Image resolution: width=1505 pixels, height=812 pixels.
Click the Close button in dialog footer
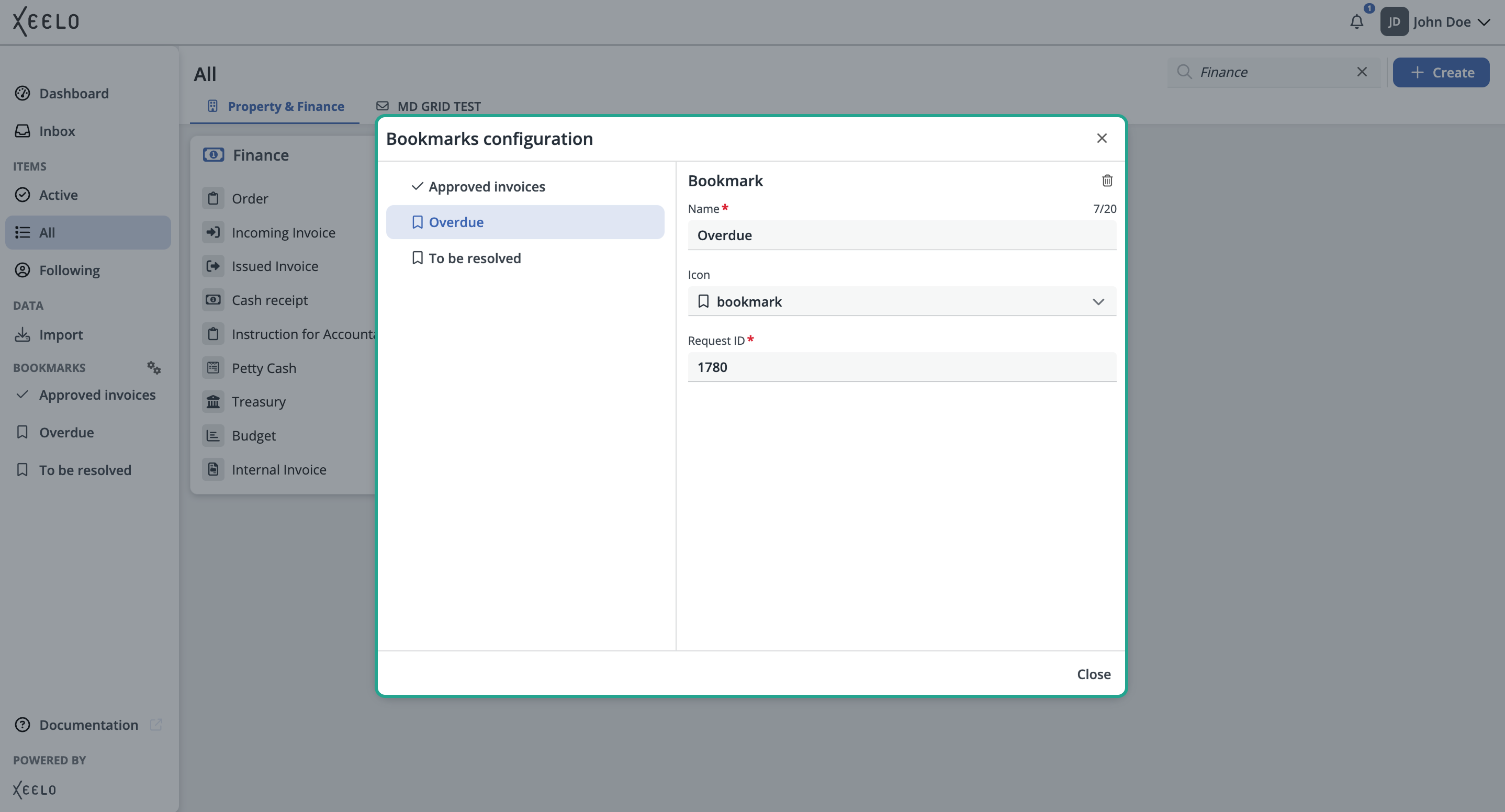click(1093, 673)
